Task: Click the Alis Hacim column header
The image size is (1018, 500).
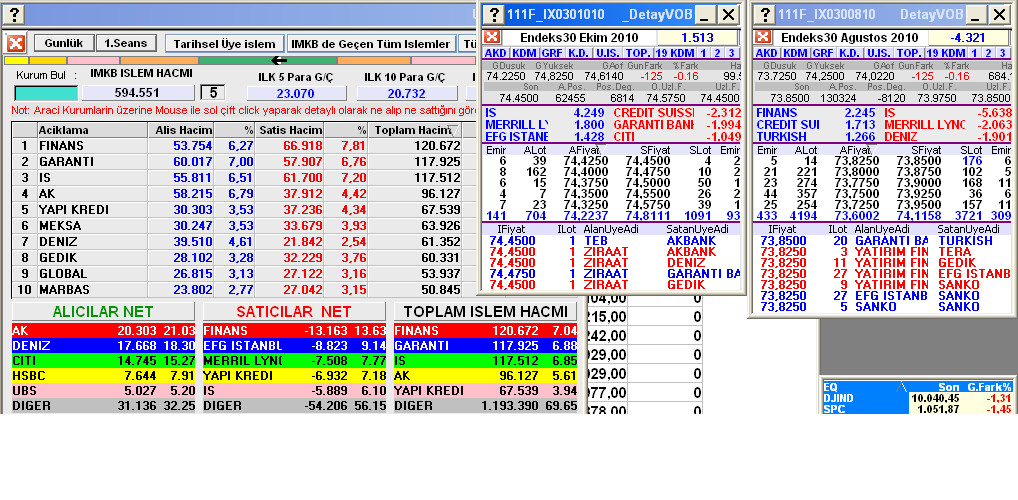Action: click(181, 131)
